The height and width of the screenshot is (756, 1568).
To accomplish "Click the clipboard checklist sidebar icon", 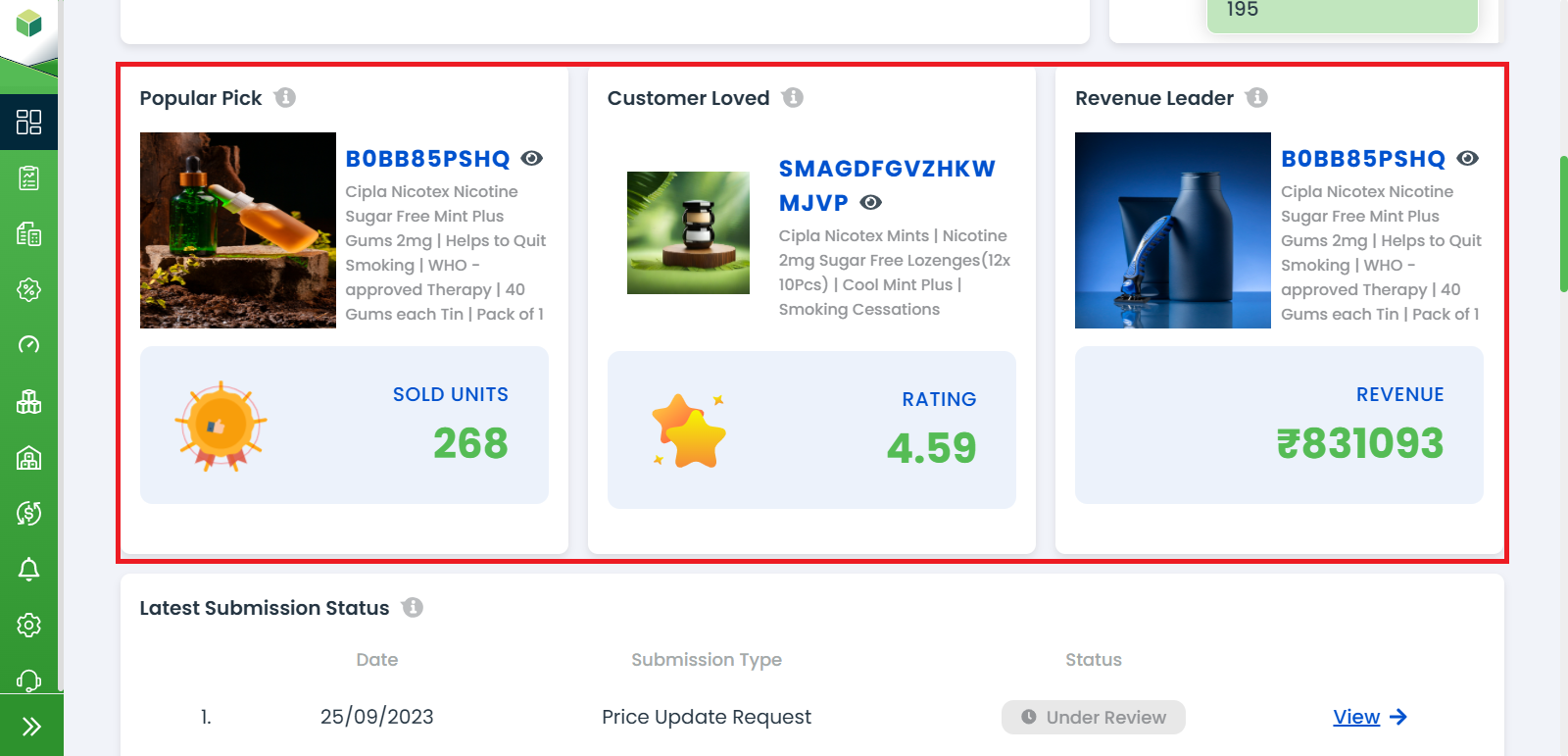I will (29, 177).
